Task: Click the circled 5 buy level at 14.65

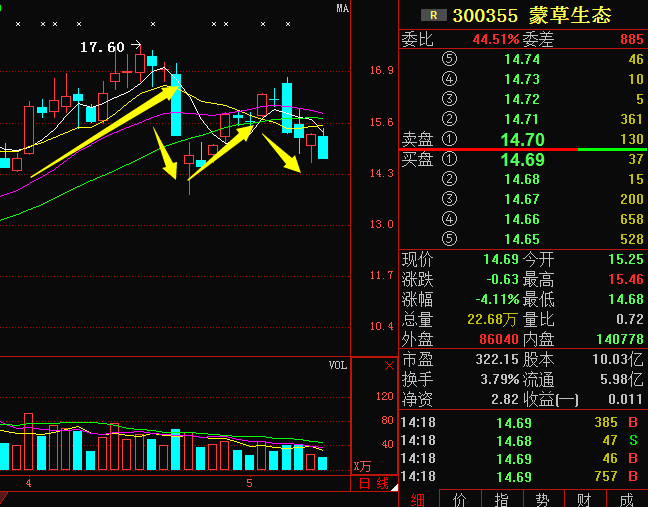Action: (449, 239)
